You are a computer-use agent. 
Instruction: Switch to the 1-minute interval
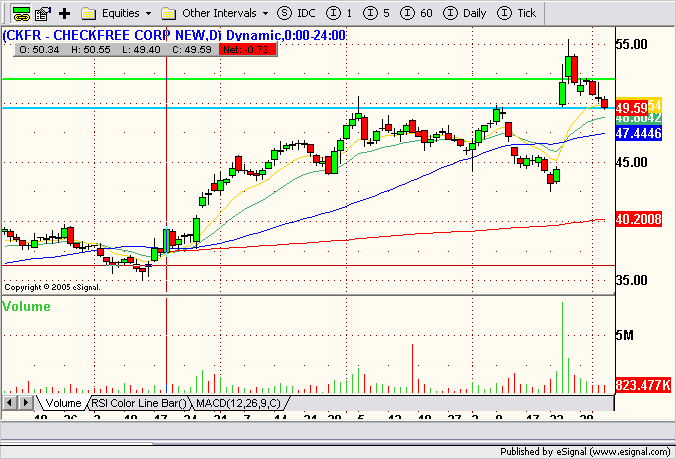[339, 13]
